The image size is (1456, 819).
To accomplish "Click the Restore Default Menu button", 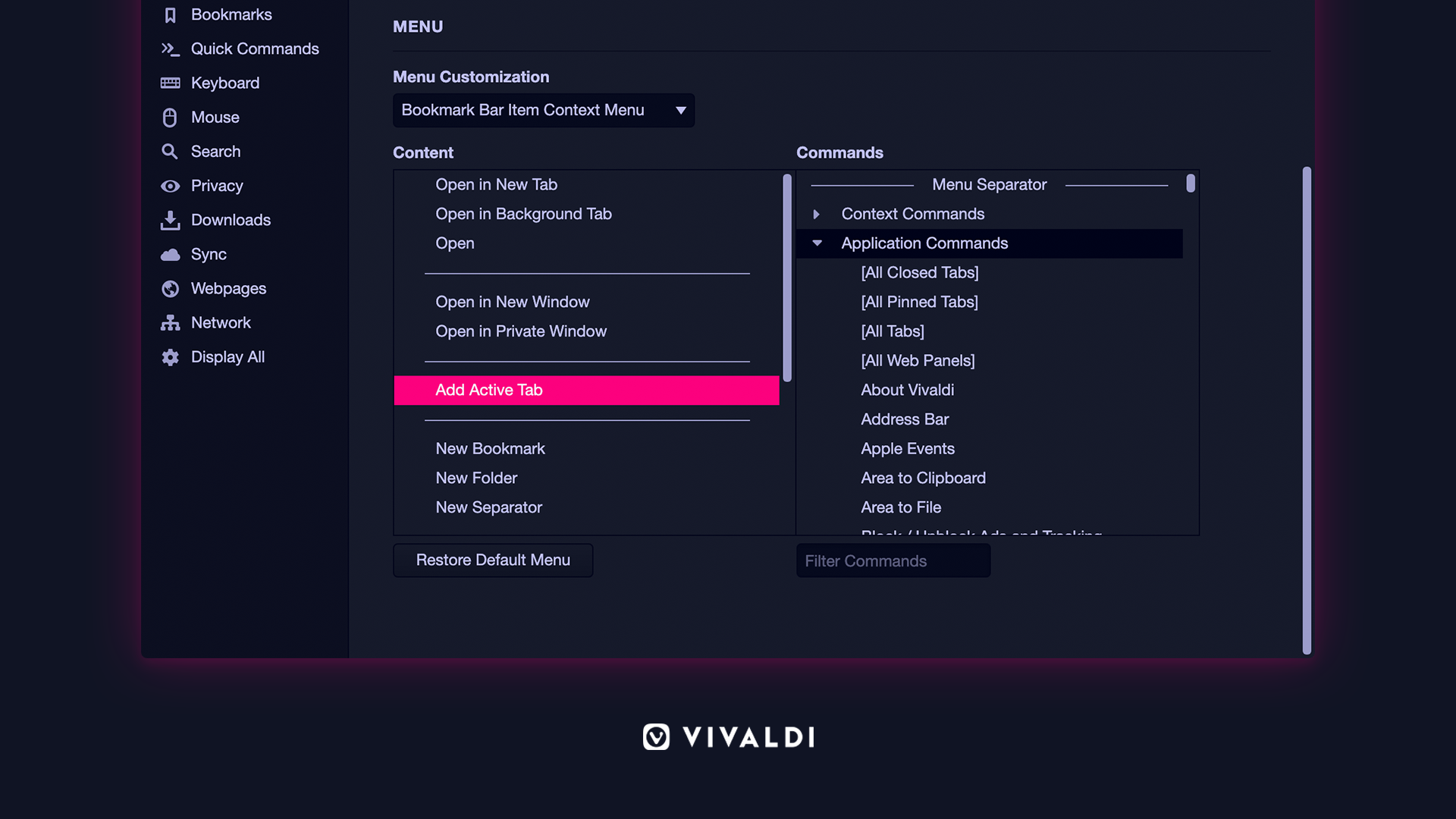I will [x=493, y=559].
